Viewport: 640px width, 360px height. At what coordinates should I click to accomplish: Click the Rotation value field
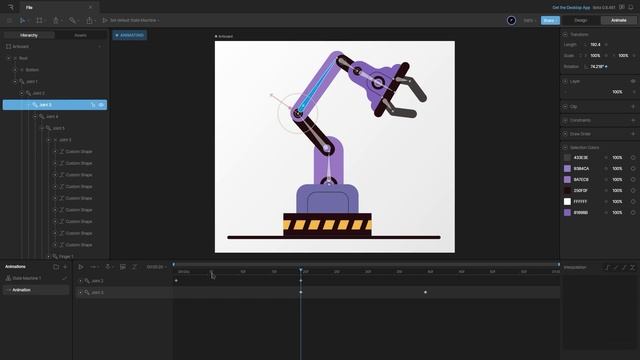pos(596,67)
